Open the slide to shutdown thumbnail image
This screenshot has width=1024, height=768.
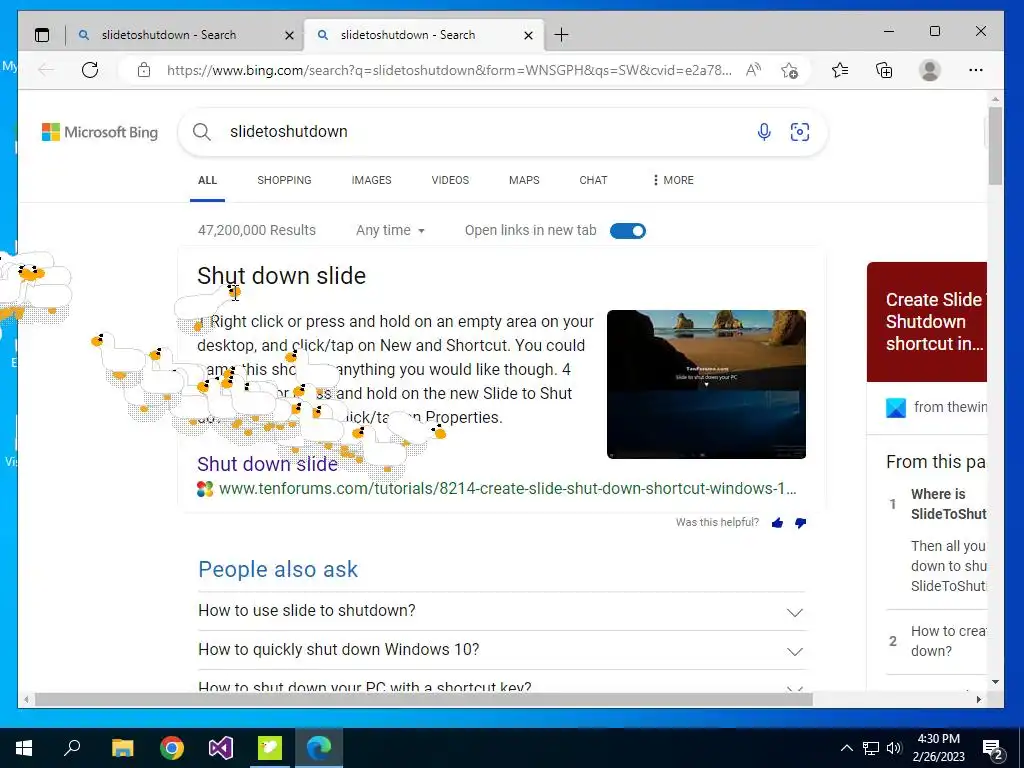[706, 385]
